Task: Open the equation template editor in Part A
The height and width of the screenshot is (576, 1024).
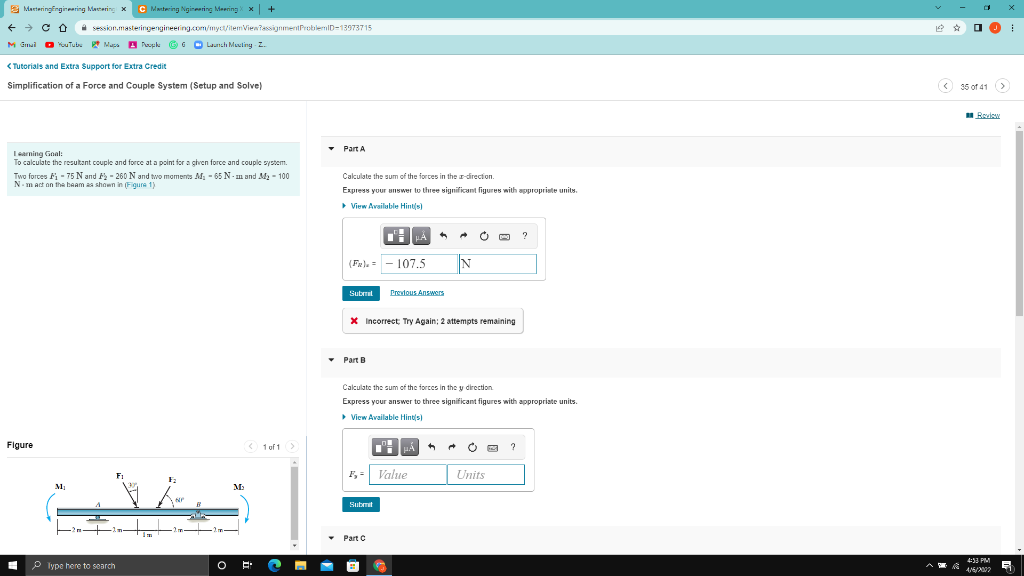Action: [396, 236]
